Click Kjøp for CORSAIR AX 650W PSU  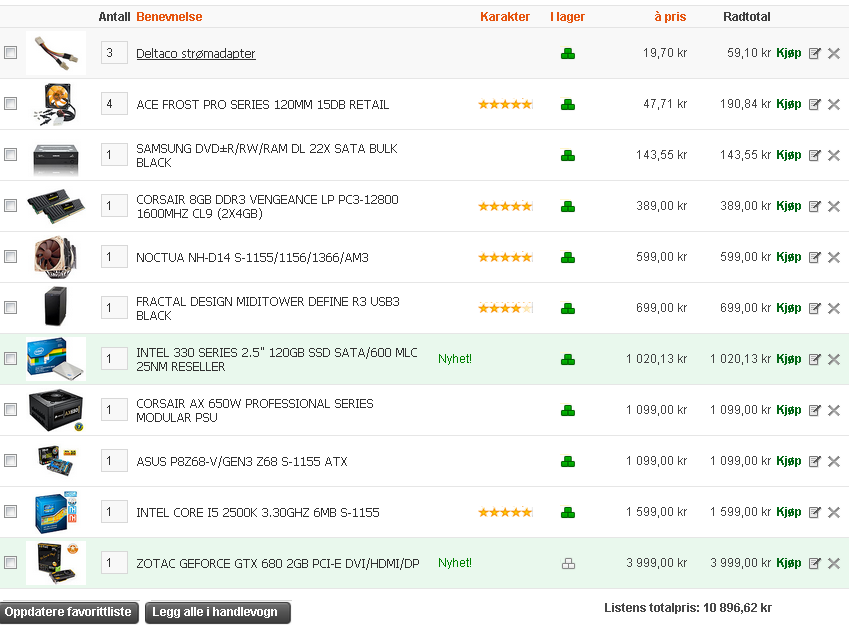pos(788,410)
